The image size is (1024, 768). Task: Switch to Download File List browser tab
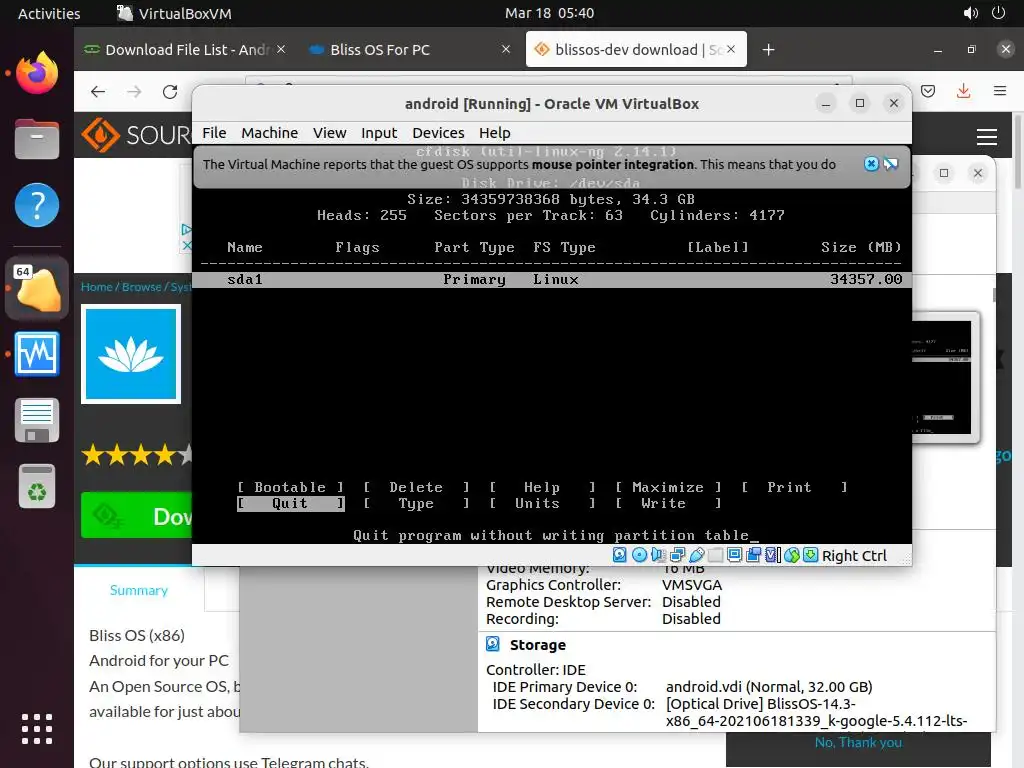[184, 50]
